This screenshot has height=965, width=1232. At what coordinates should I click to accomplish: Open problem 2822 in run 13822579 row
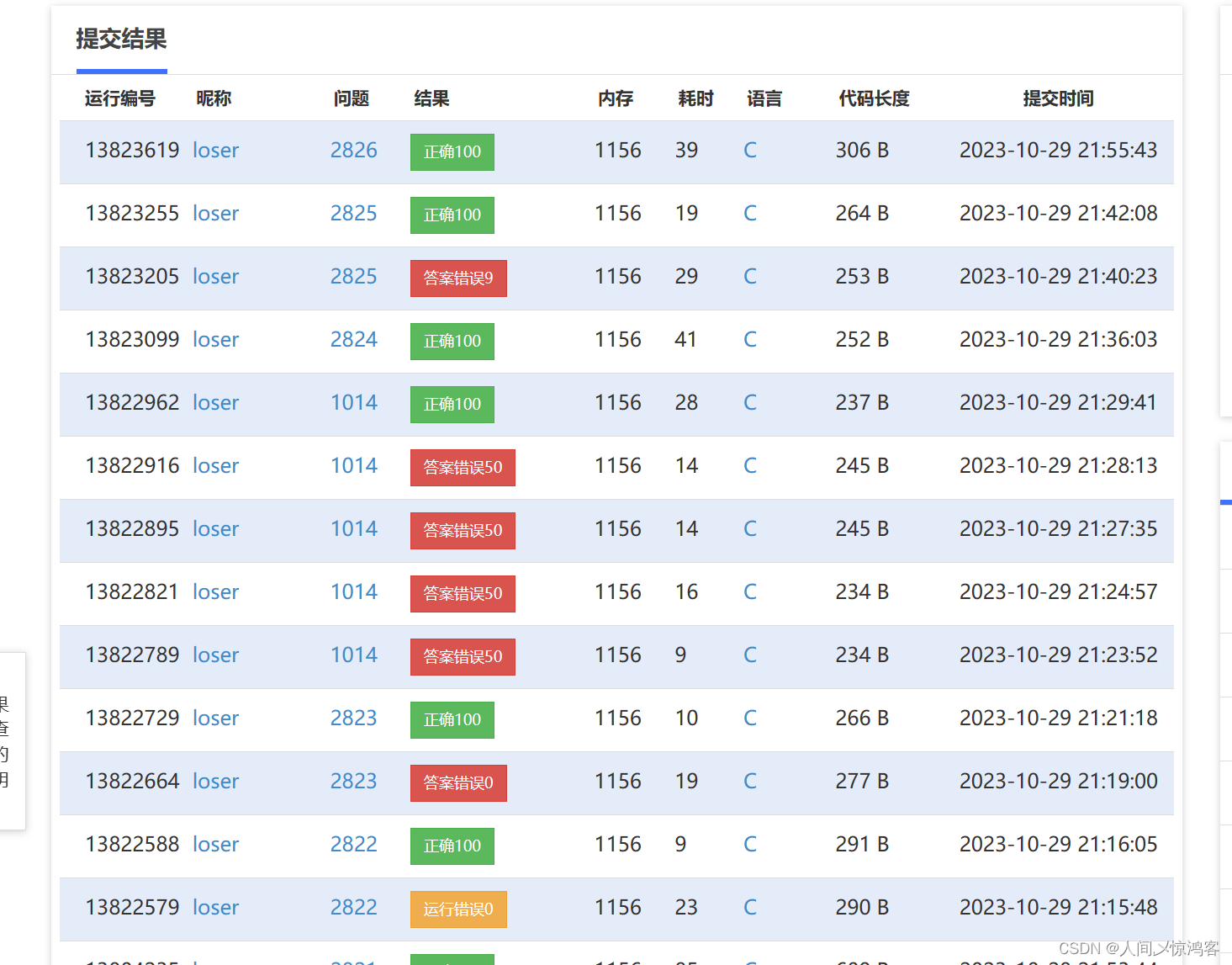pyautogui.click(x=353, y=908)
